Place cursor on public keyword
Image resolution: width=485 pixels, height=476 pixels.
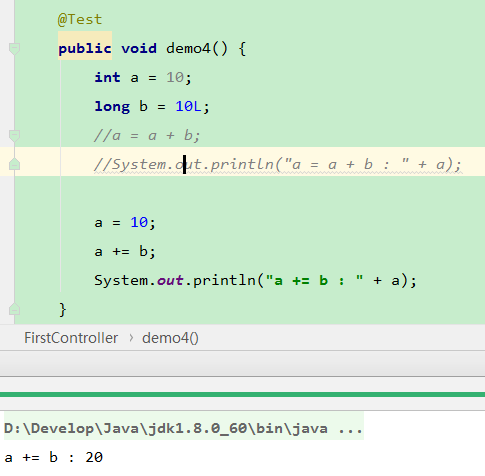(85, 49)
